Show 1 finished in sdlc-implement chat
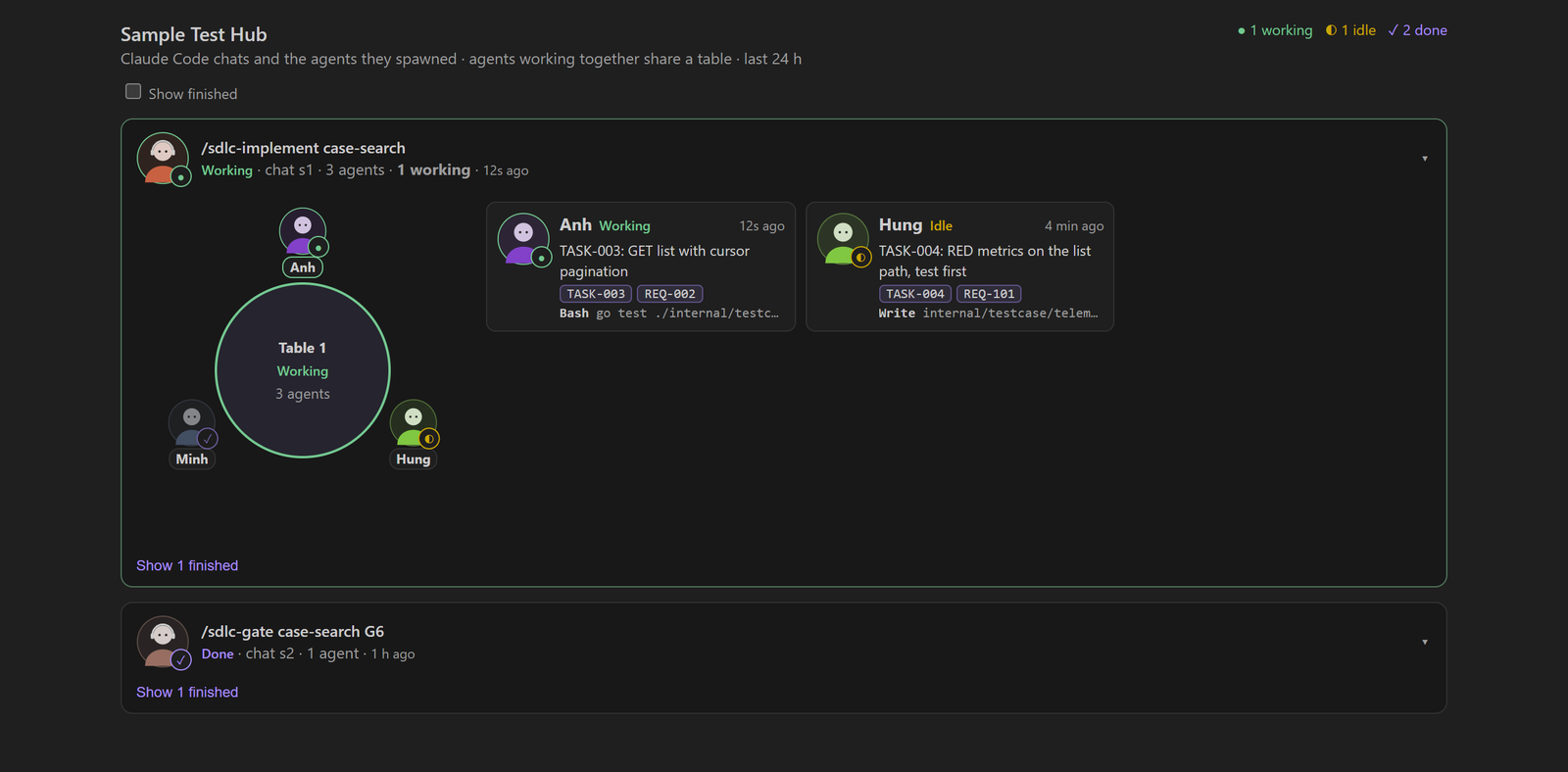This screenshot has width=1568, height=772. point(187,565)
